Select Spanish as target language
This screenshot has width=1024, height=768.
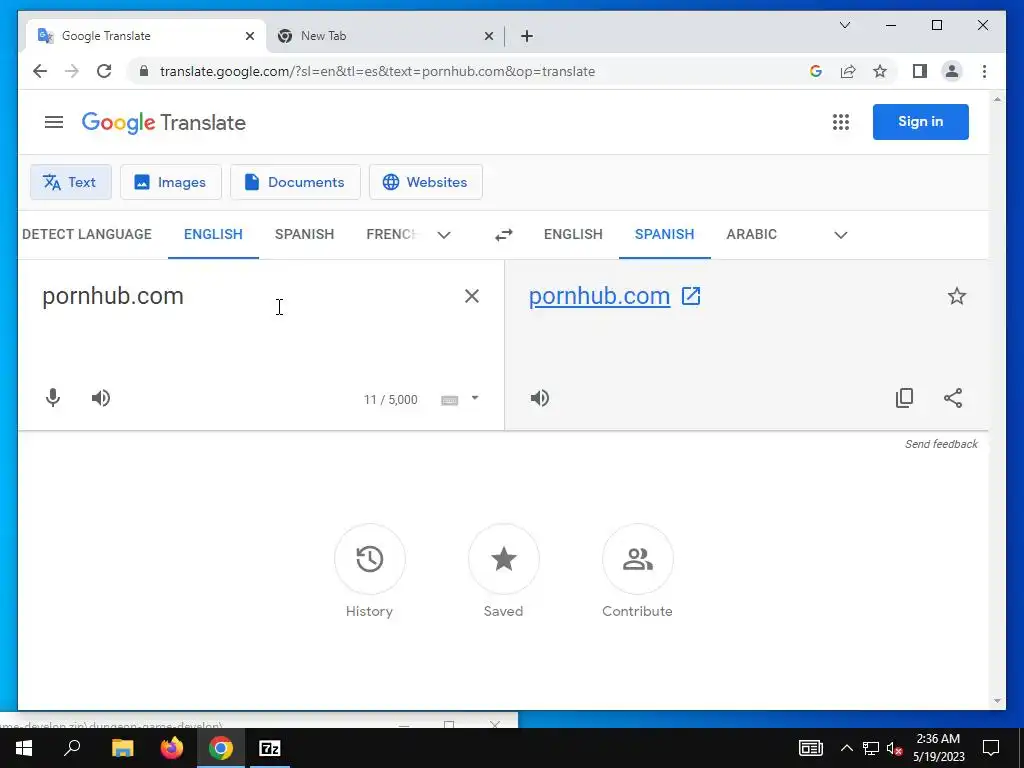[665, 234]
